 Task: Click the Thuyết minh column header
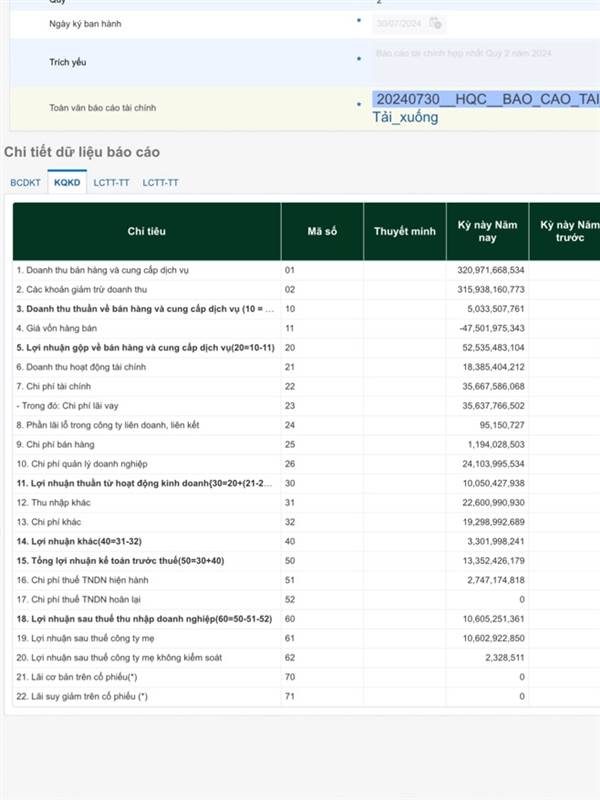[x=405, y=231]
